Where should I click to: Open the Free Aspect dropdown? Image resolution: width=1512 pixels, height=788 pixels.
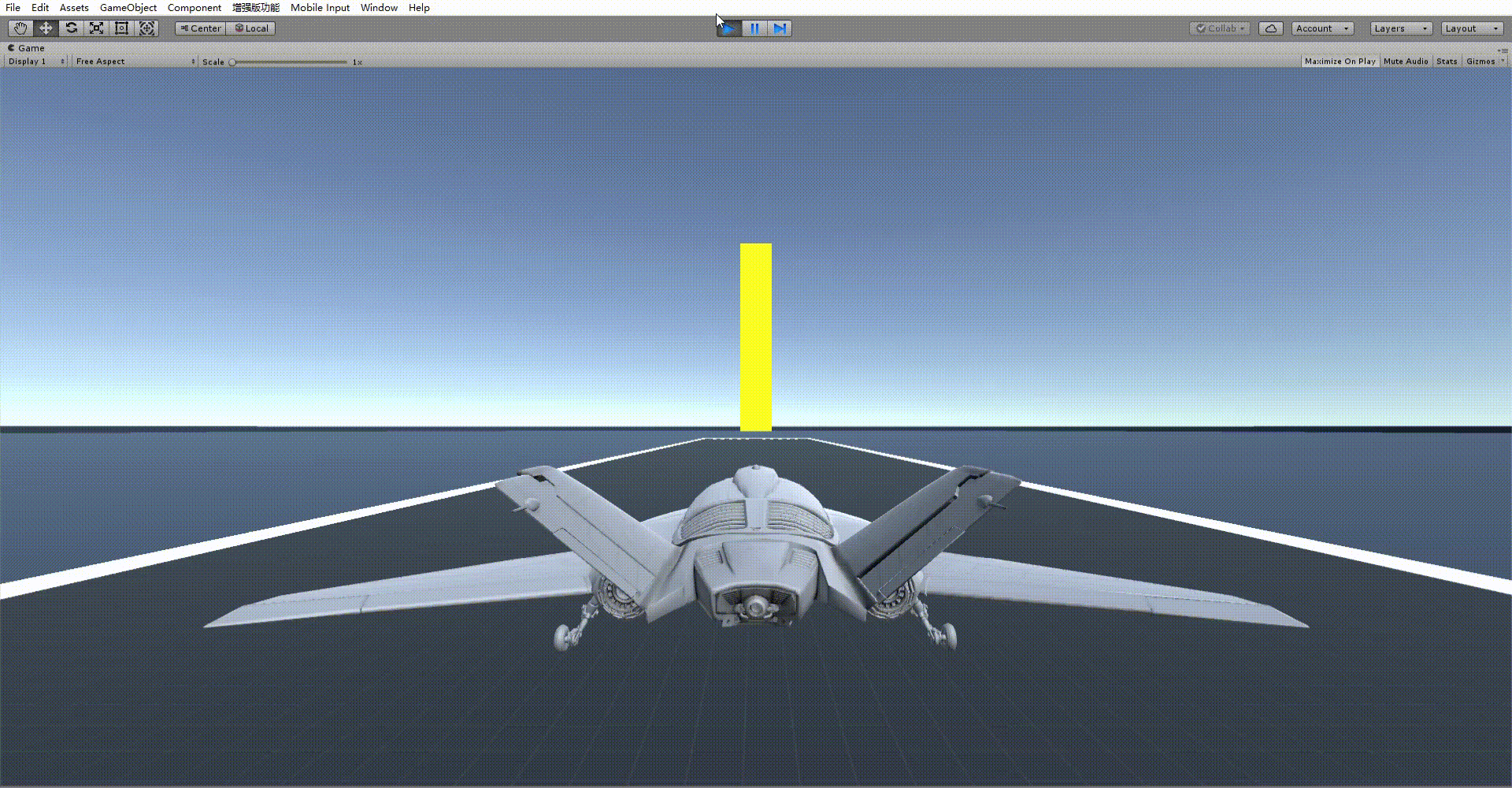[x=132, y=61]
